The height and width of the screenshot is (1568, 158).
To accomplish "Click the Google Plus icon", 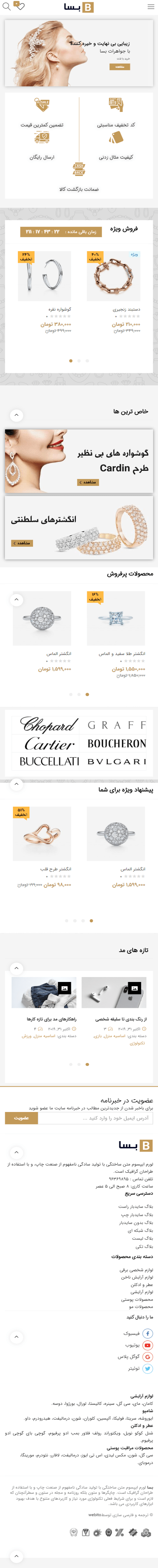I will click(x=147, y=1357).
